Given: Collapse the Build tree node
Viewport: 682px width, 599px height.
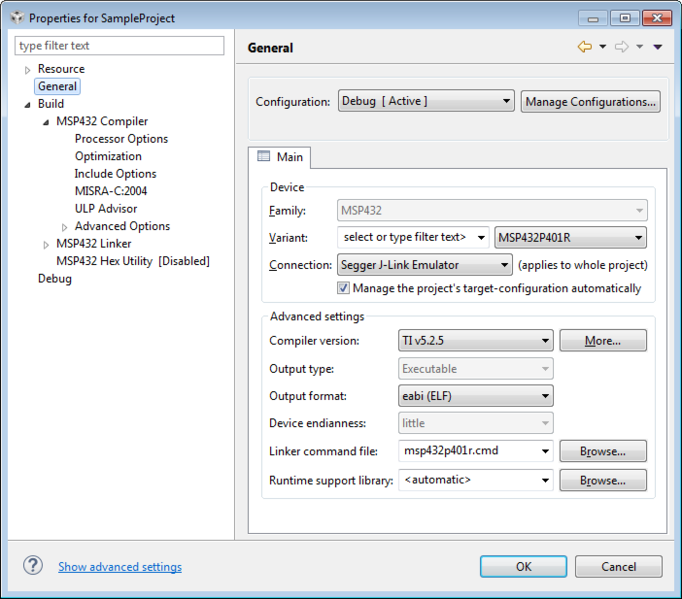Looking at the screenshot, I should 27,105.
